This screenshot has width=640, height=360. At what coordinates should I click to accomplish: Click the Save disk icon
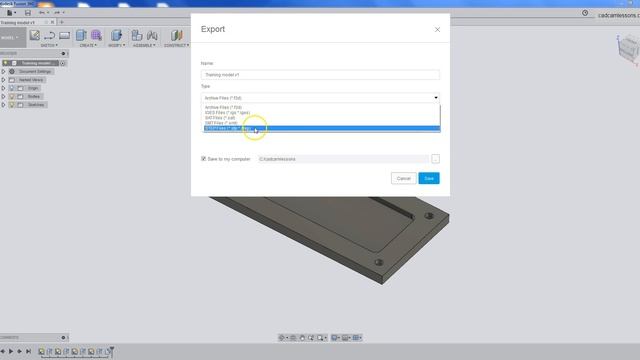click(x=28, y=13)
